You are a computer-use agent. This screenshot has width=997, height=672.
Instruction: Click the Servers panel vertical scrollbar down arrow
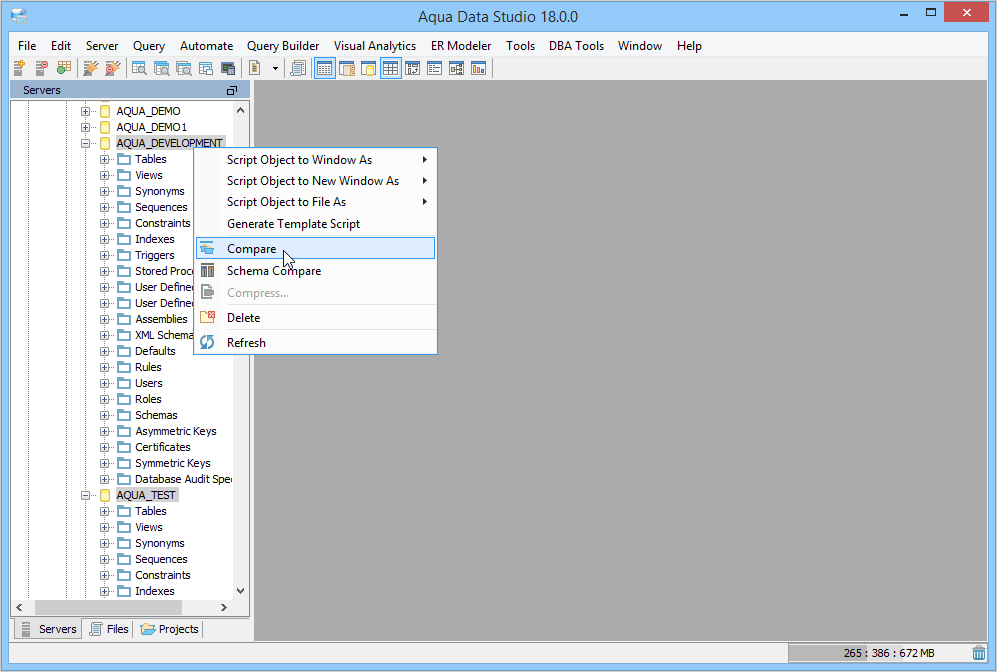click(240, 591)
